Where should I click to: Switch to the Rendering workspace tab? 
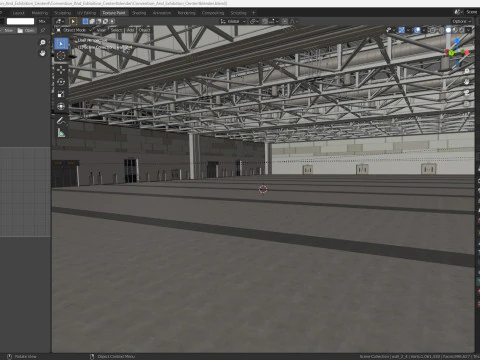(x=186, y=13)
